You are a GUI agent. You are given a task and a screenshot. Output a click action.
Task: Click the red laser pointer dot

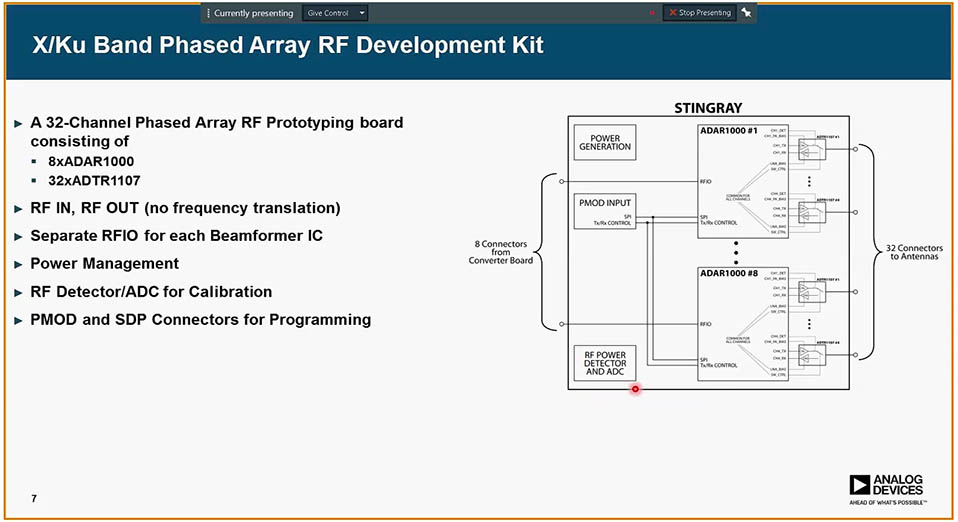click(635, 389)
